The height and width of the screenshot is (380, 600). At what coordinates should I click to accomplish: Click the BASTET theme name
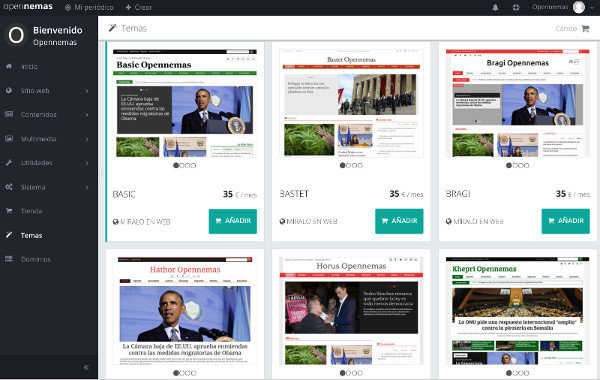click(294, 194)
